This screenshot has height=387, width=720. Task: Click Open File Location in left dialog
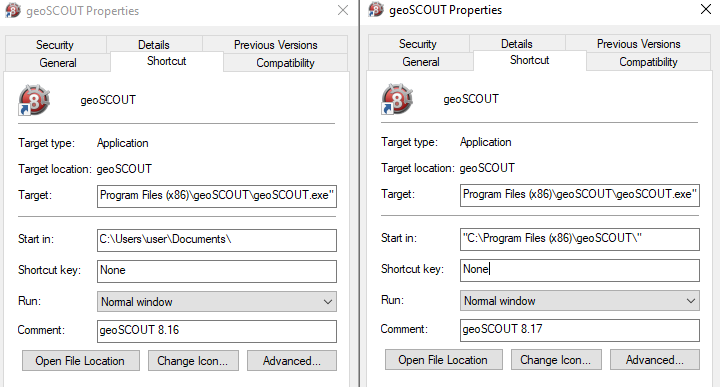pos(80,361)
